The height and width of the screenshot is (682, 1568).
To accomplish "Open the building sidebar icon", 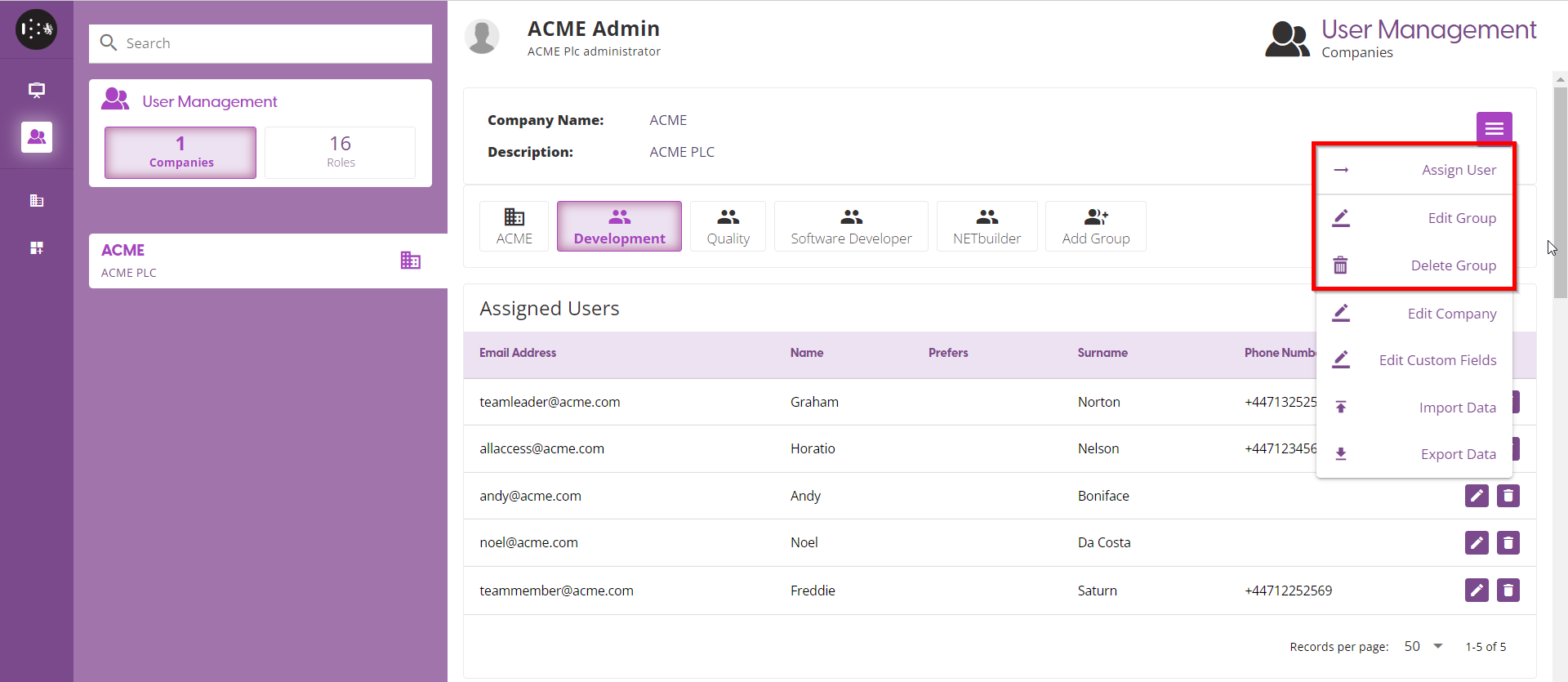I will click(37, 201).
